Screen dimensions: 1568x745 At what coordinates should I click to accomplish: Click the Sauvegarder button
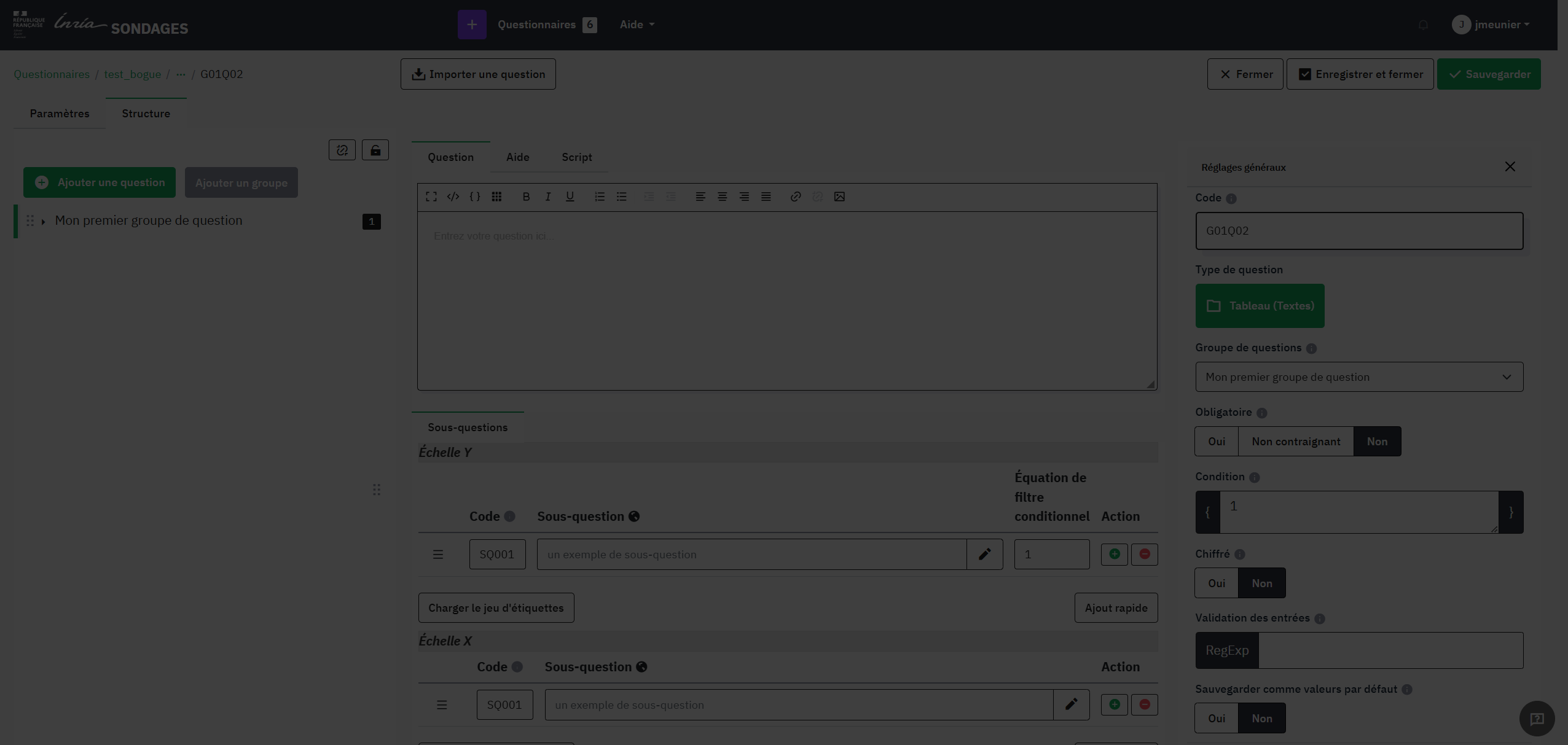pyautogui.click(x=1488, y=74)
